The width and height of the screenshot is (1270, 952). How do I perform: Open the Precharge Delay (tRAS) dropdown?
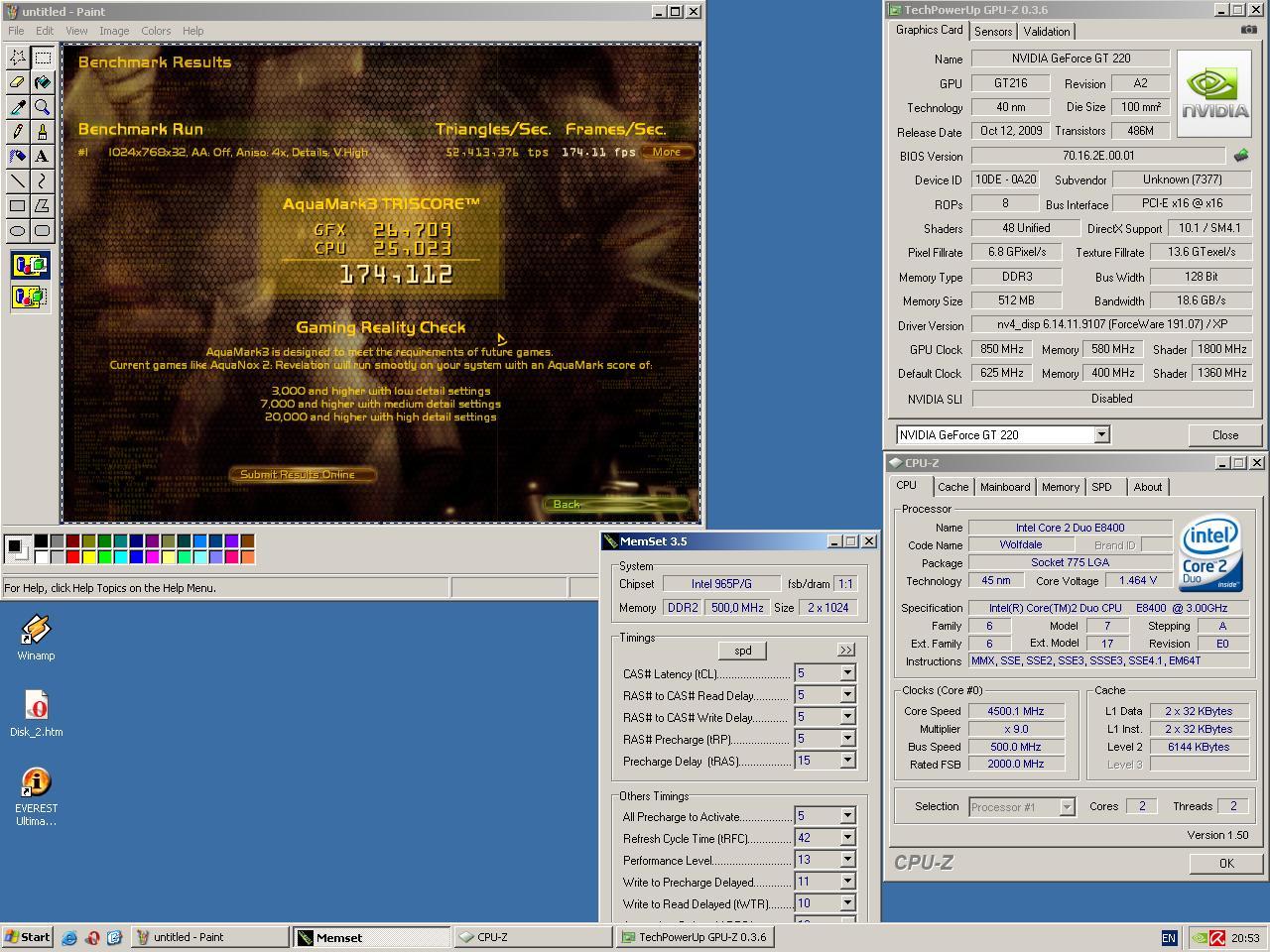[x=847, y=761]
